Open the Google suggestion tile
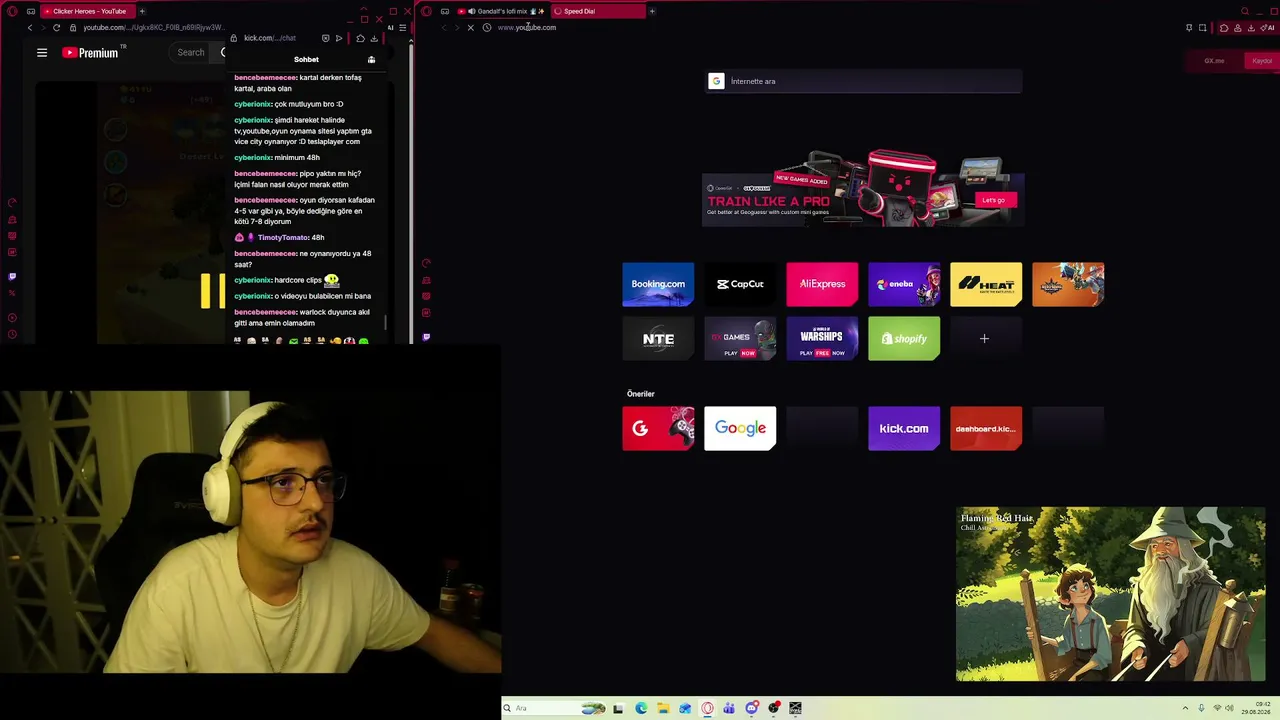This screenshot has height=720, width=1280. click(740, 428)
